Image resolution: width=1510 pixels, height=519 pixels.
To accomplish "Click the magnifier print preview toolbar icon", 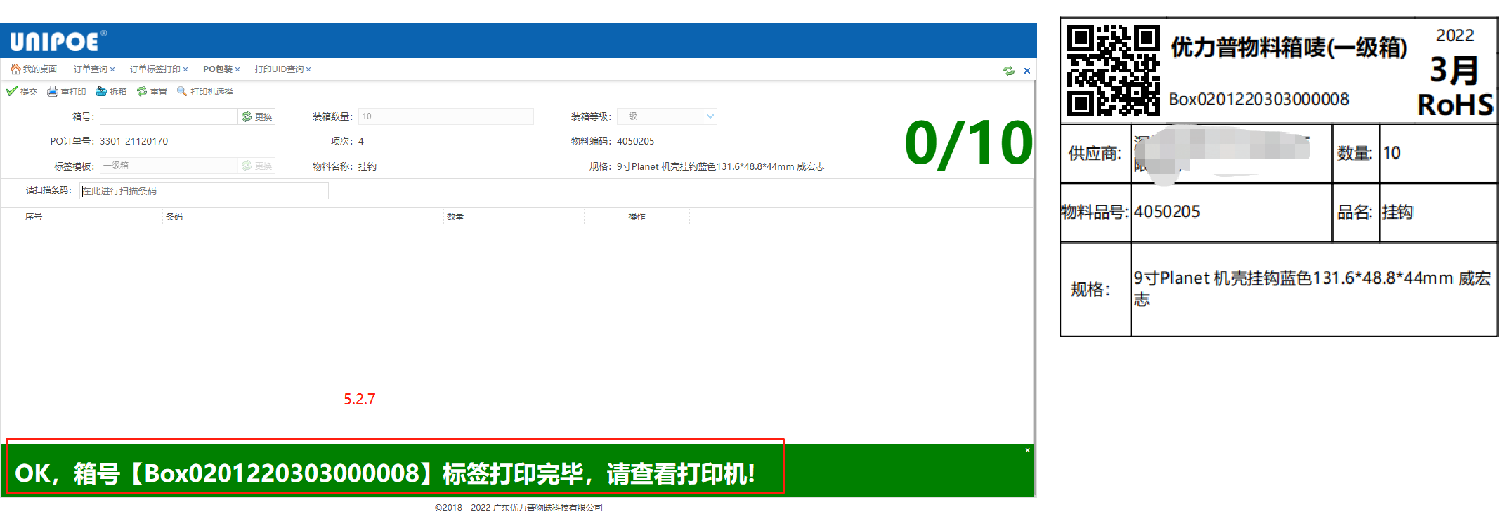I will [x=182, y=91].
